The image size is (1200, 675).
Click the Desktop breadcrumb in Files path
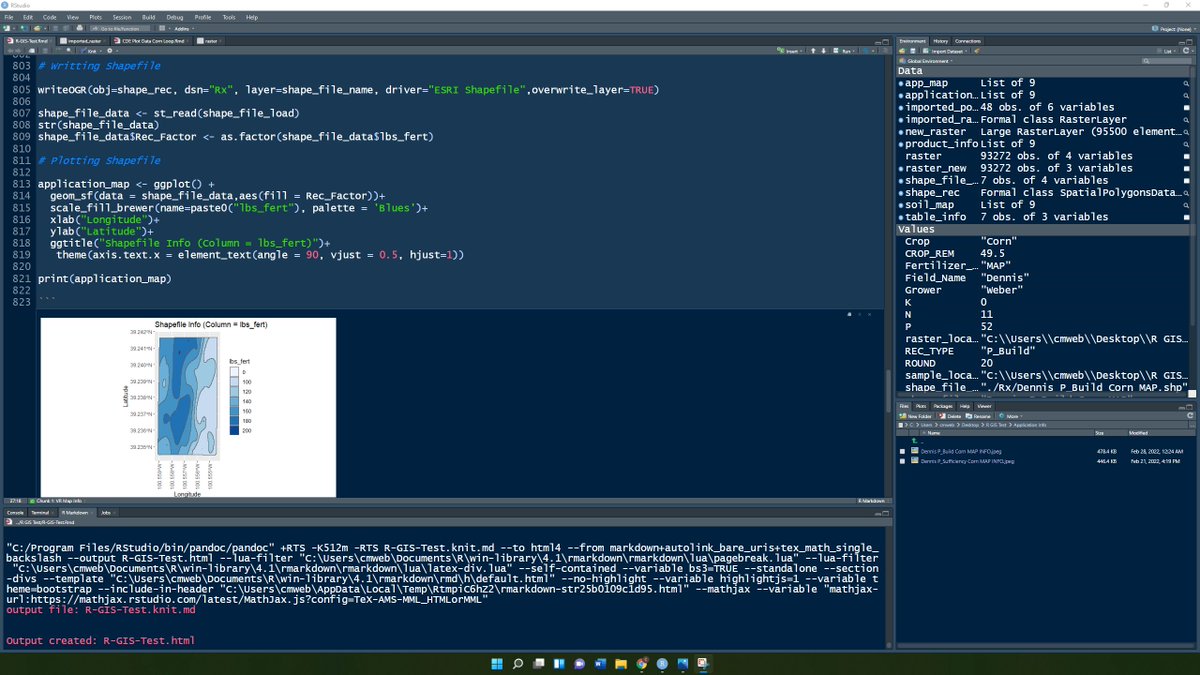pyautogui.click(x=969, y=425)
